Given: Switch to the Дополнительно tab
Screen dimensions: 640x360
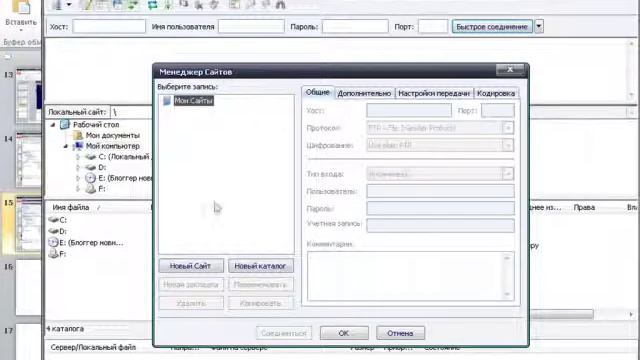Looking at the screenshot, I should click(x=364, y=93).
